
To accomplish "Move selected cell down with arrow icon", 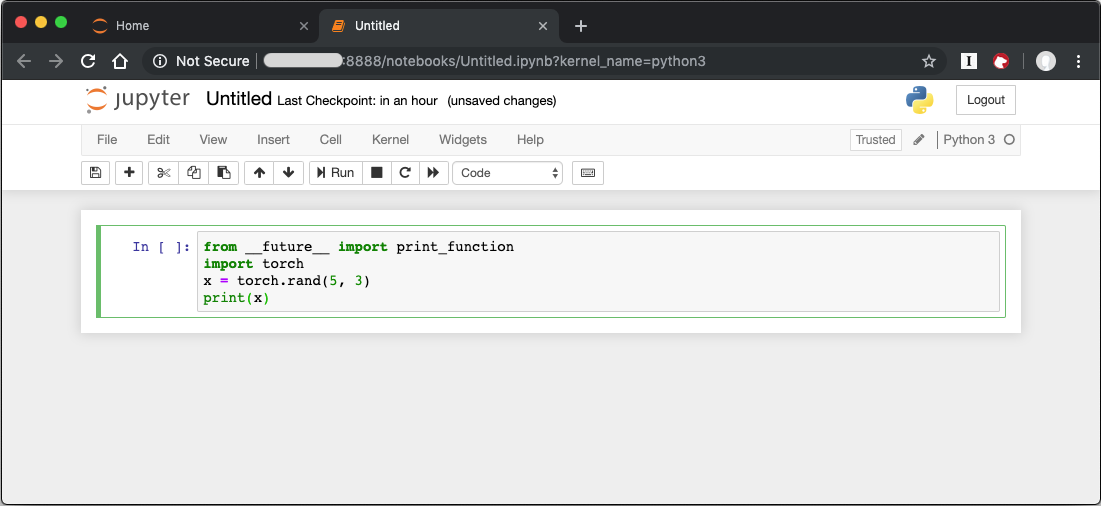I will click(x=289, y=173).
